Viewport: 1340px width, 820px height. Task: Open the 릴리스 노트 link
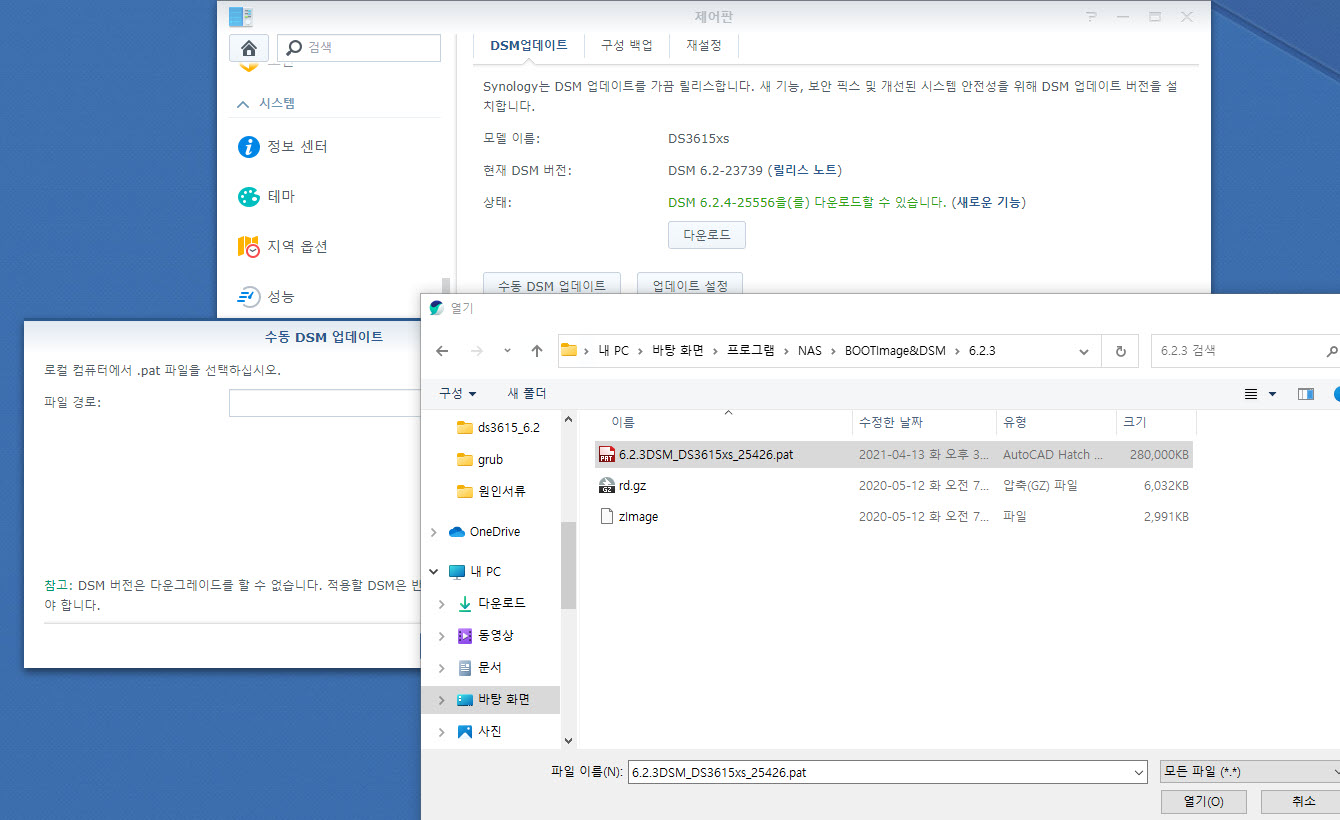click(805, 171)
